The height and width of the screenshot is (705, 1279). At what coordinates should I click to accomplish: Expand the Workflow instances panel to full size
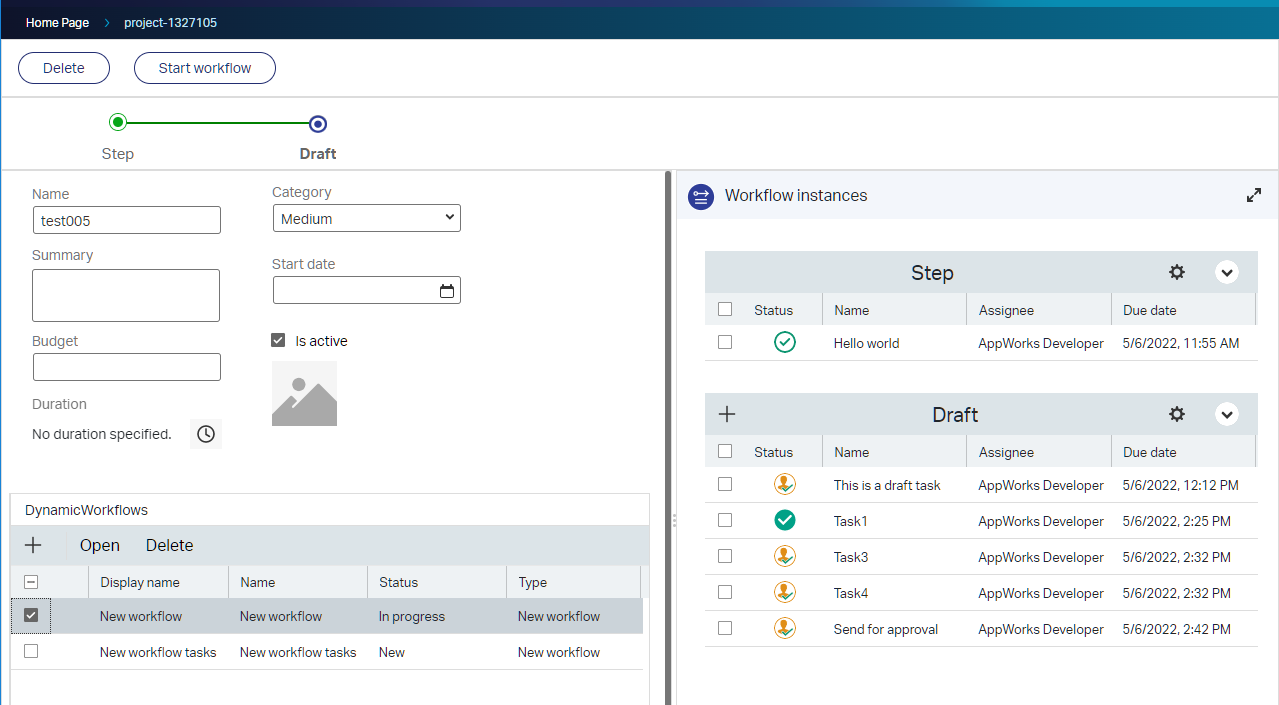pos(1253,196)
